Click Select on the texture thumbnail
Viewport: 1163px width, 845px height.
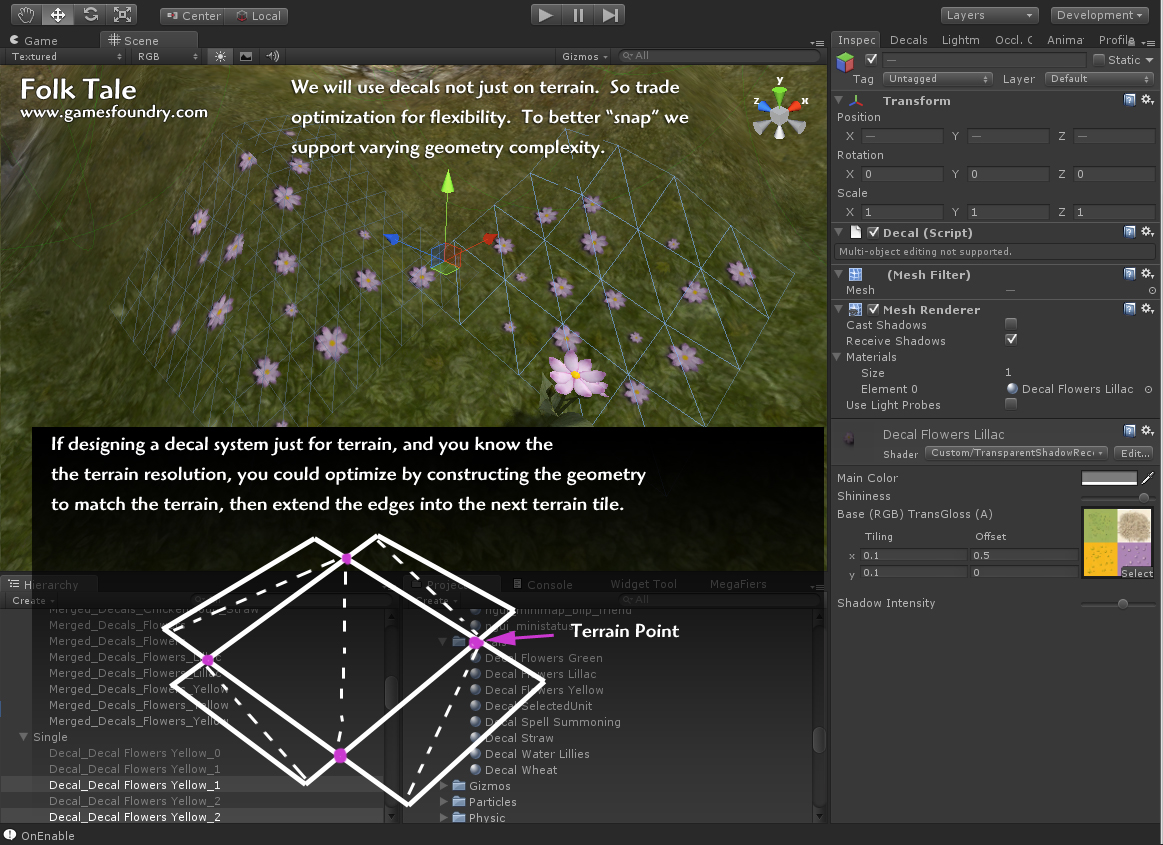point(1136,573)
